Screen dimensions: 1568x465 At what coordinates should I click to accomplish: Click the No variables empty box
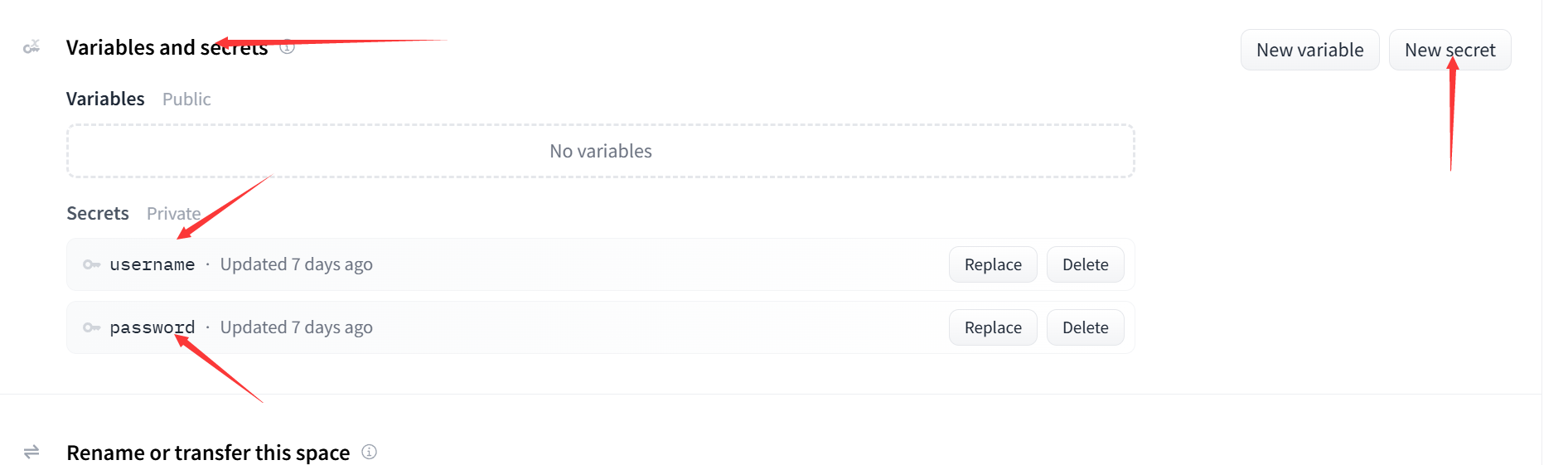[601, 151]
